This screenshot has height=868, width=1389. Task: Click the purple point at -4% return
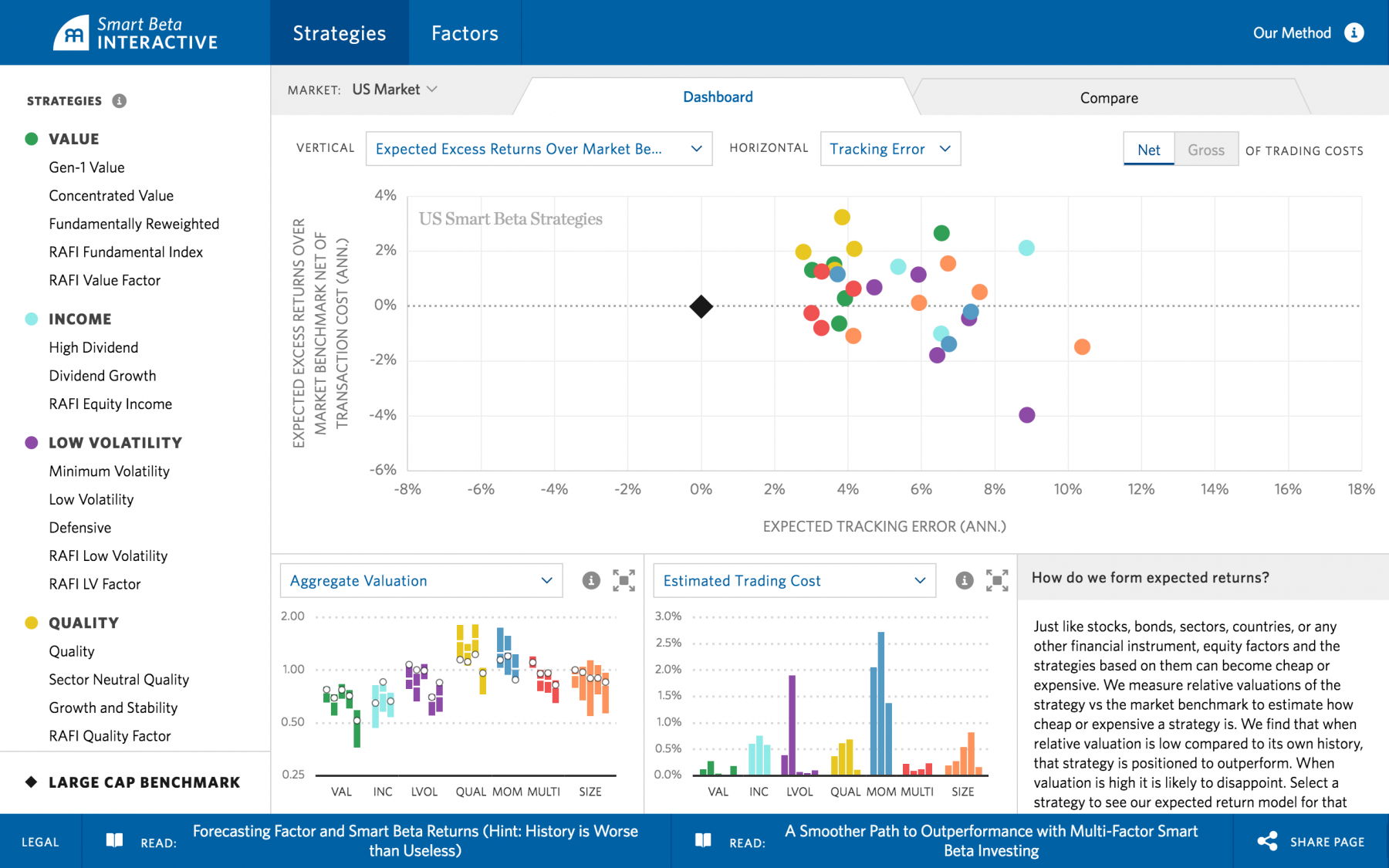point(1026,415)
